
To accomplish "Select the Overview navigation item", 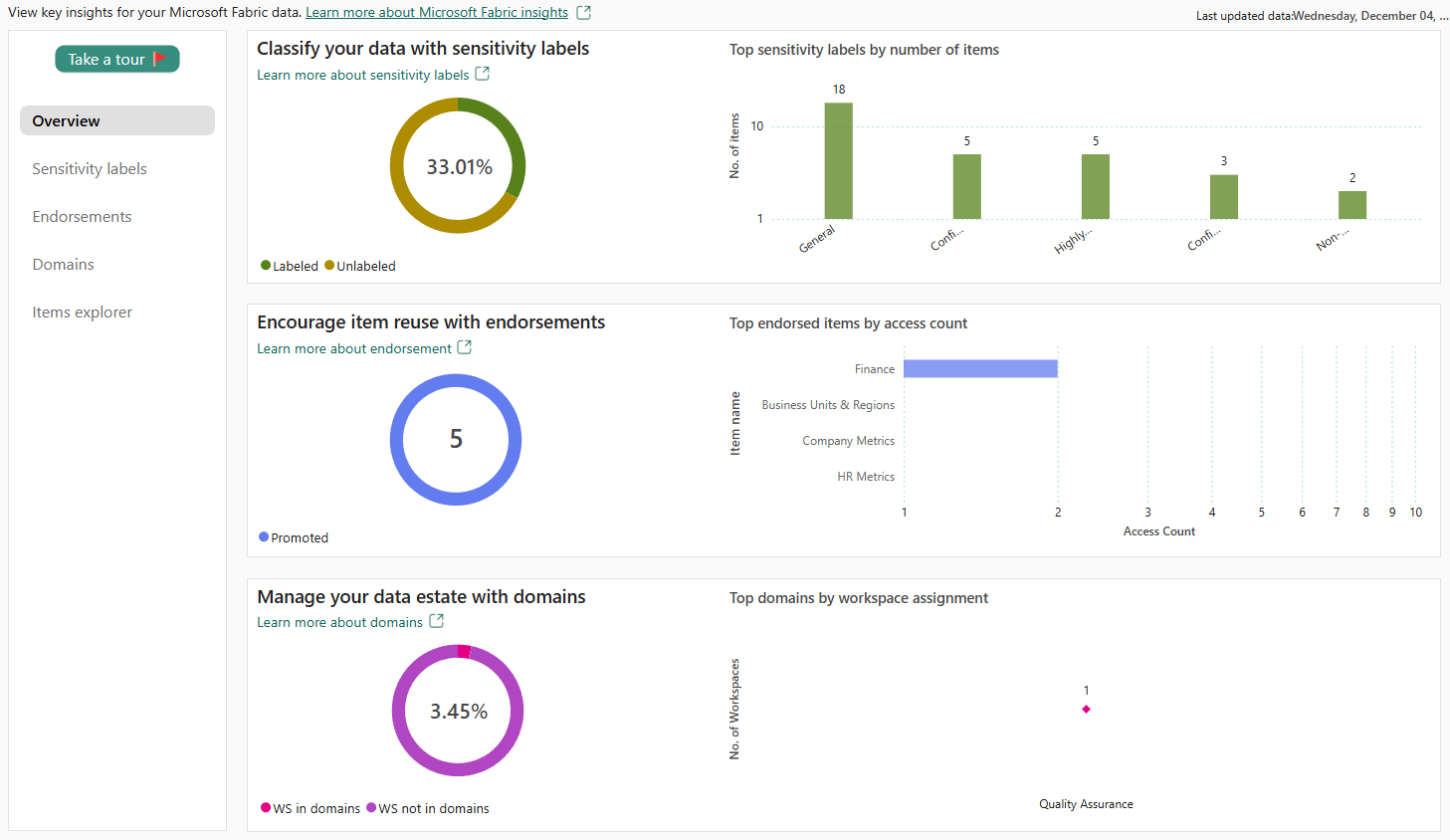I will coord(116,121).
